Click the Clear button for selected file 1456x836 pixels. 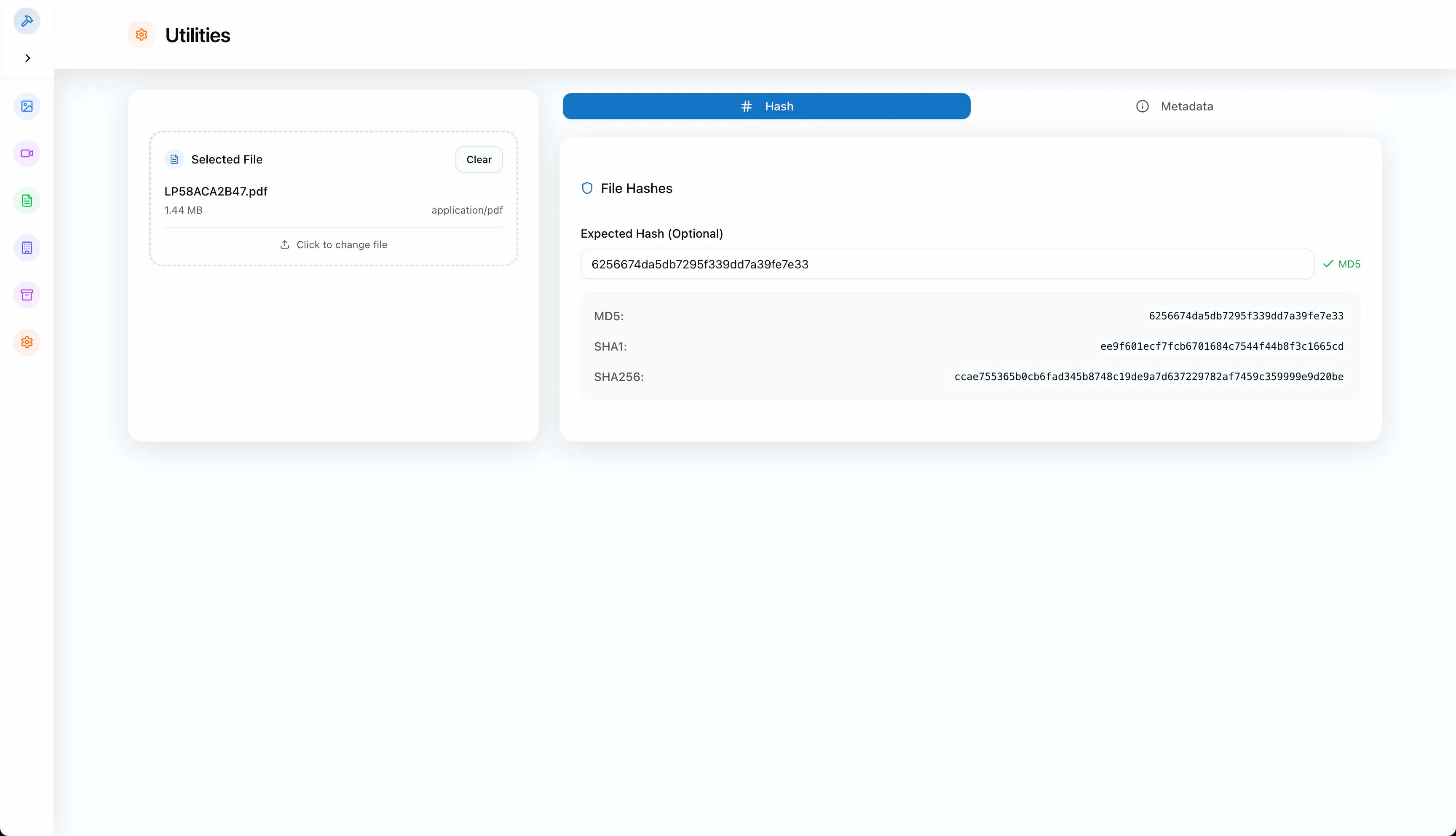[479, 160]
